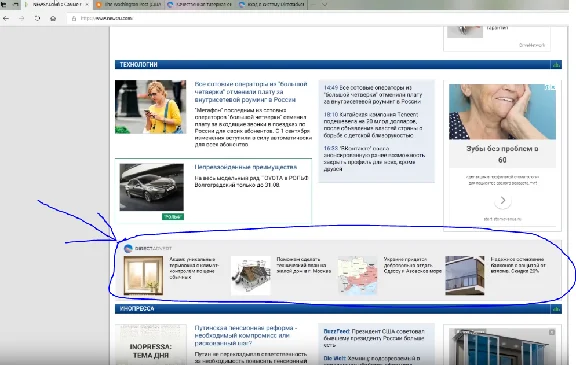Open the BuzzFeed news item
The height and width of the screenshot is (365, 576).
pyautogui.click(x=374, y=338)
